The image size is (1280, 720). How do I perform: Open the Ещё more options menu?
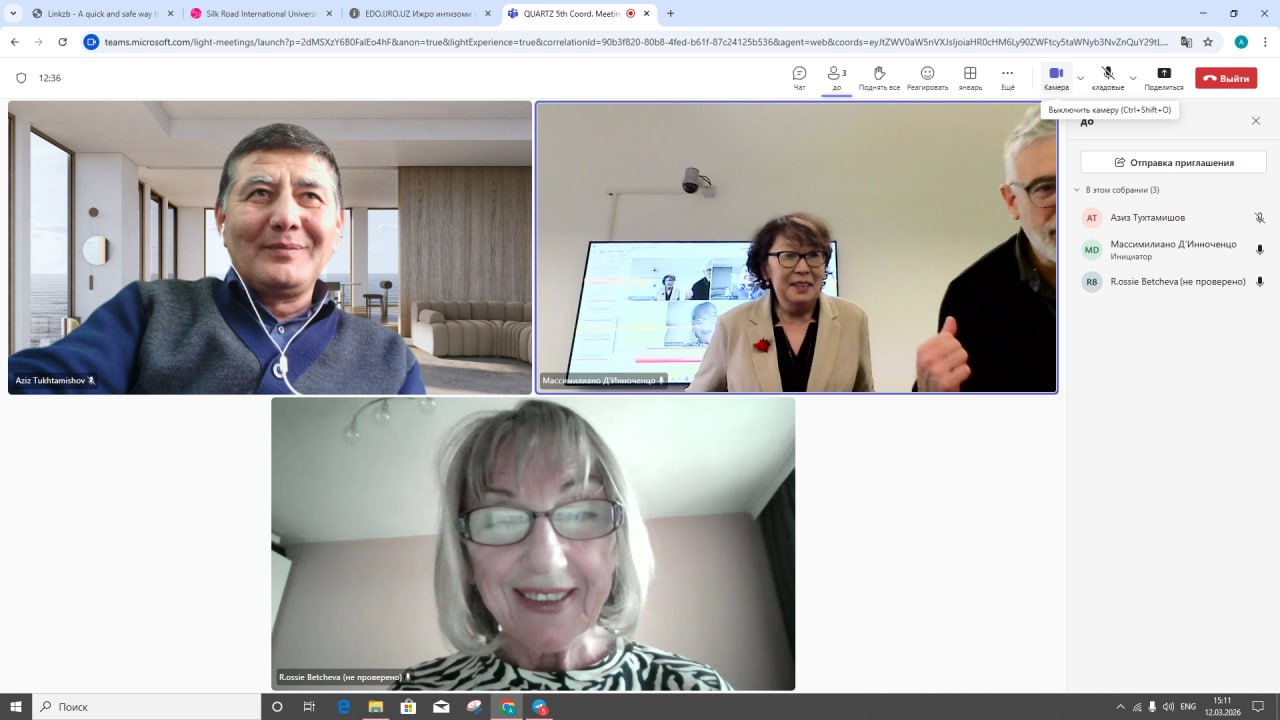tap(1007, 74)
